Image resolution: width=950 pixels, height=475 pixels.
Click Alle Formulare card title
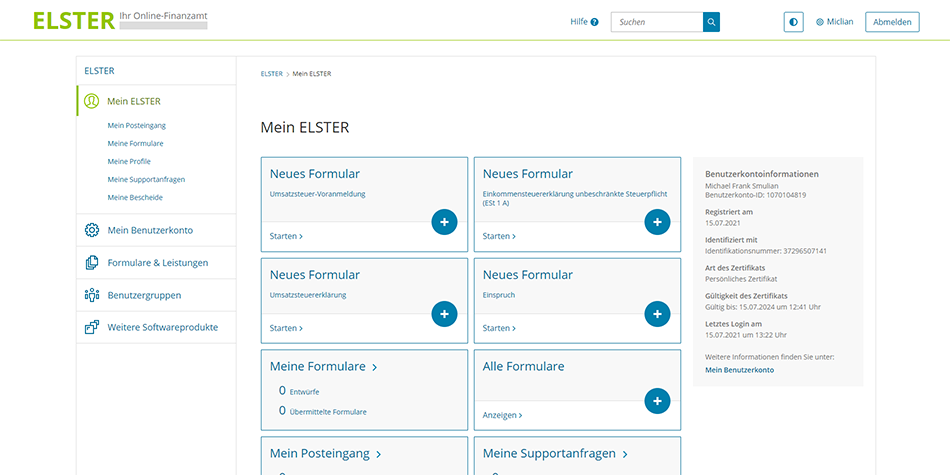[x=523, y=367]
